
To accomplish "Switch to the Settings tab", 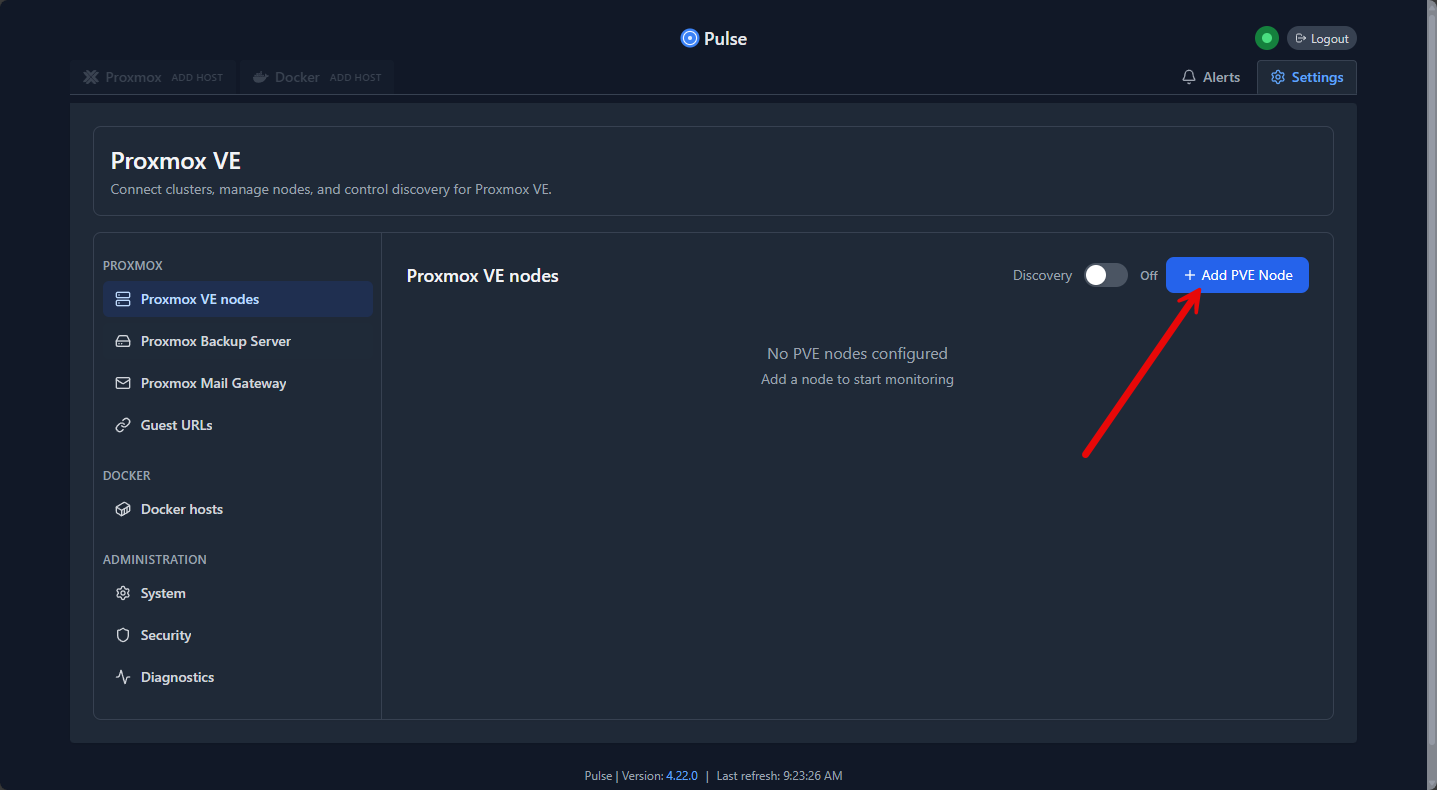I will pyautogui.click(x=1306, y=77).
